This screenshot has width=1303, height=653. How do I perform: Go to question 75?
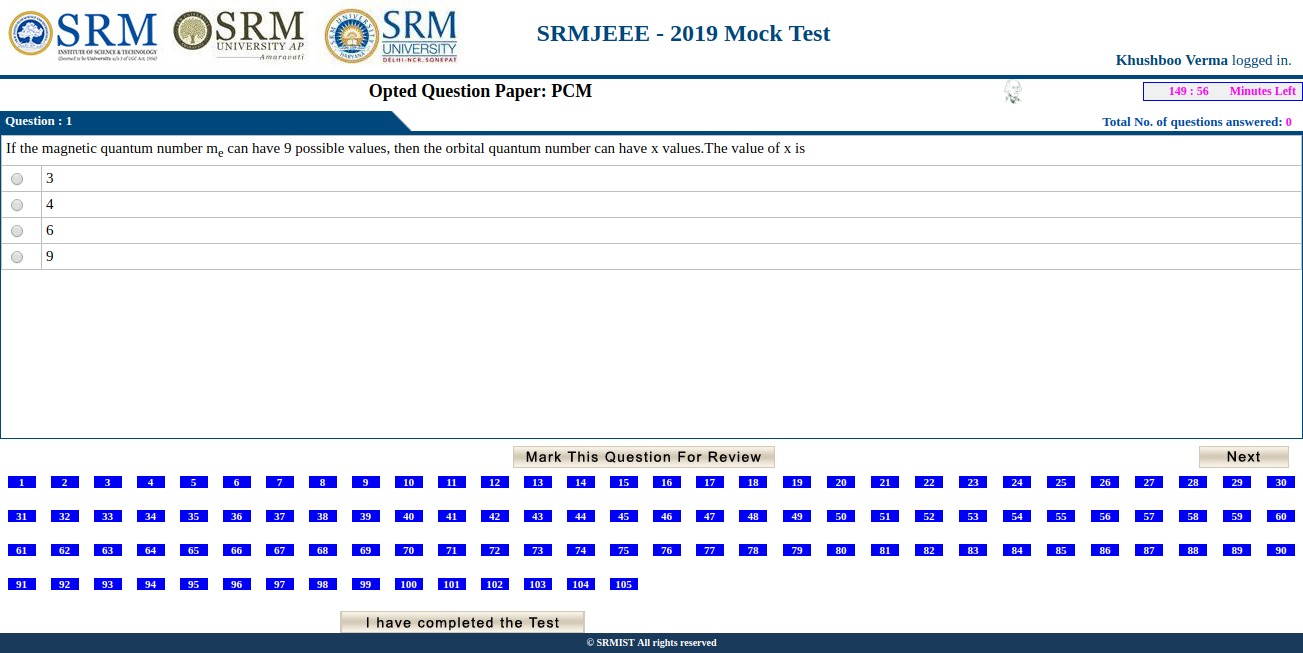(623, 550)
